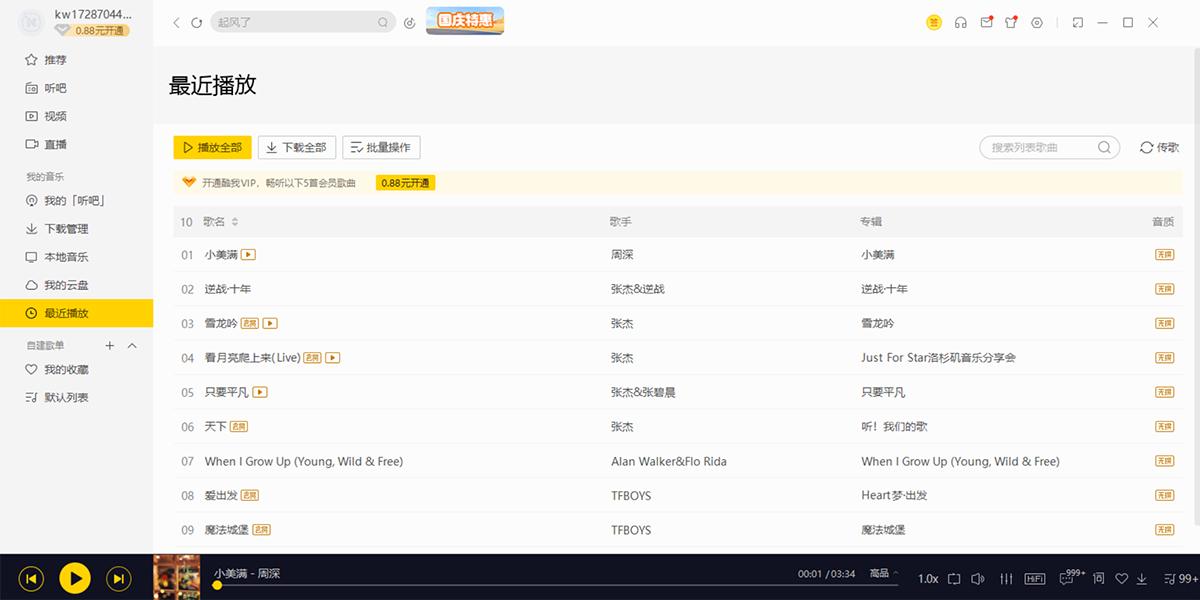Expand the 高品 audio quality selector
Viewport: 1200px width, 600px height.
tap(883, 574)
